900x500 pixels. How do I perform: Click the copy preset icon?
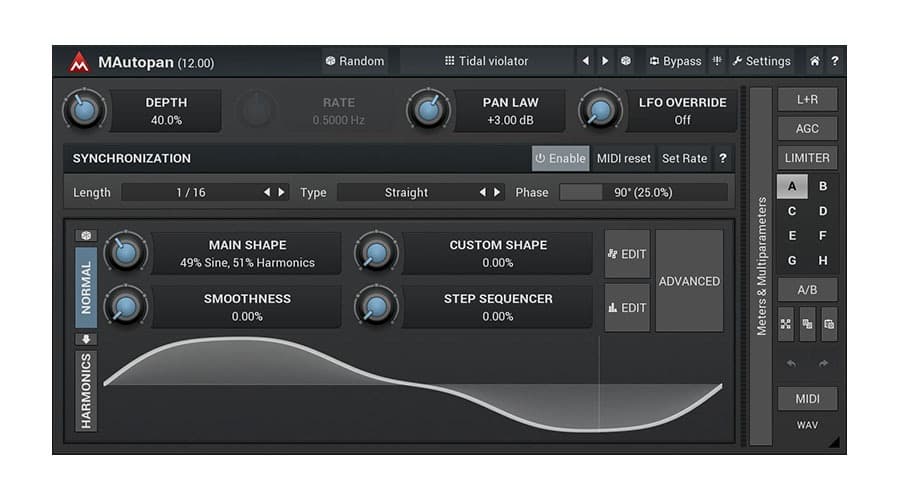tap(808, 324)
